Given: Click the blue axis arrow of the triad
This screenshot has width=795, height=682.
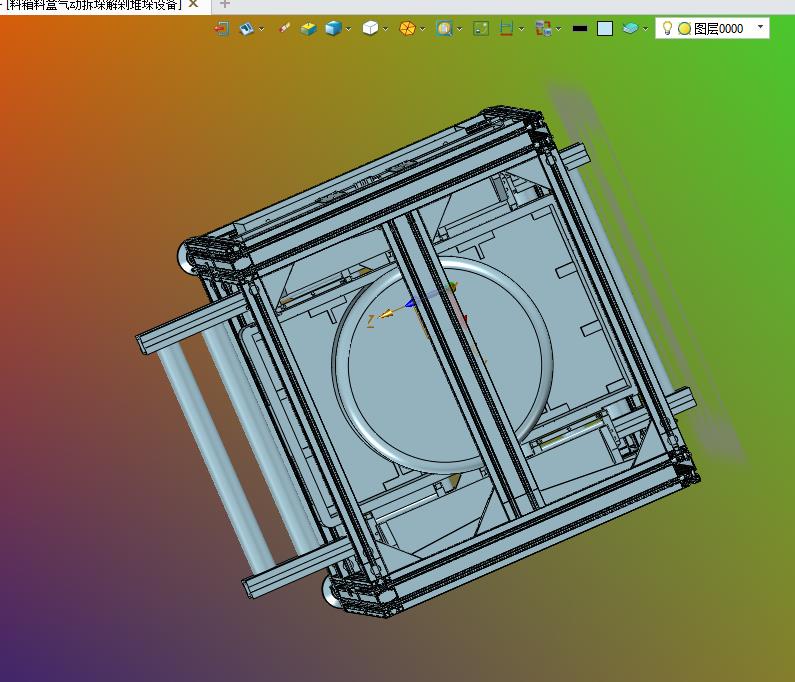Looking at the screenshot, I should (x=411, y=303).
